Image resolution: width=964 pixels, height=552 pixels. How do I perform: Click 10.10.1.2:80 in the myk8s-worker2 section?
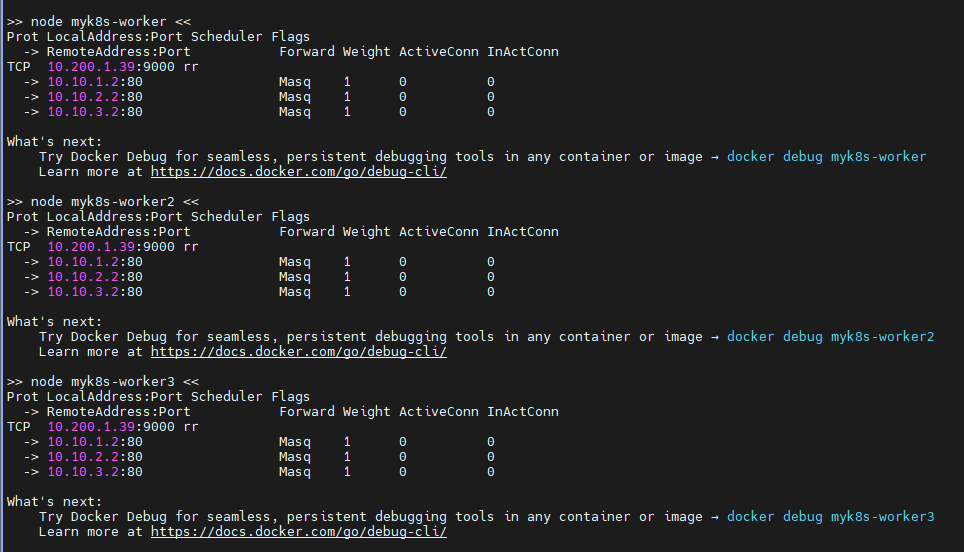(x=95, y=262)
